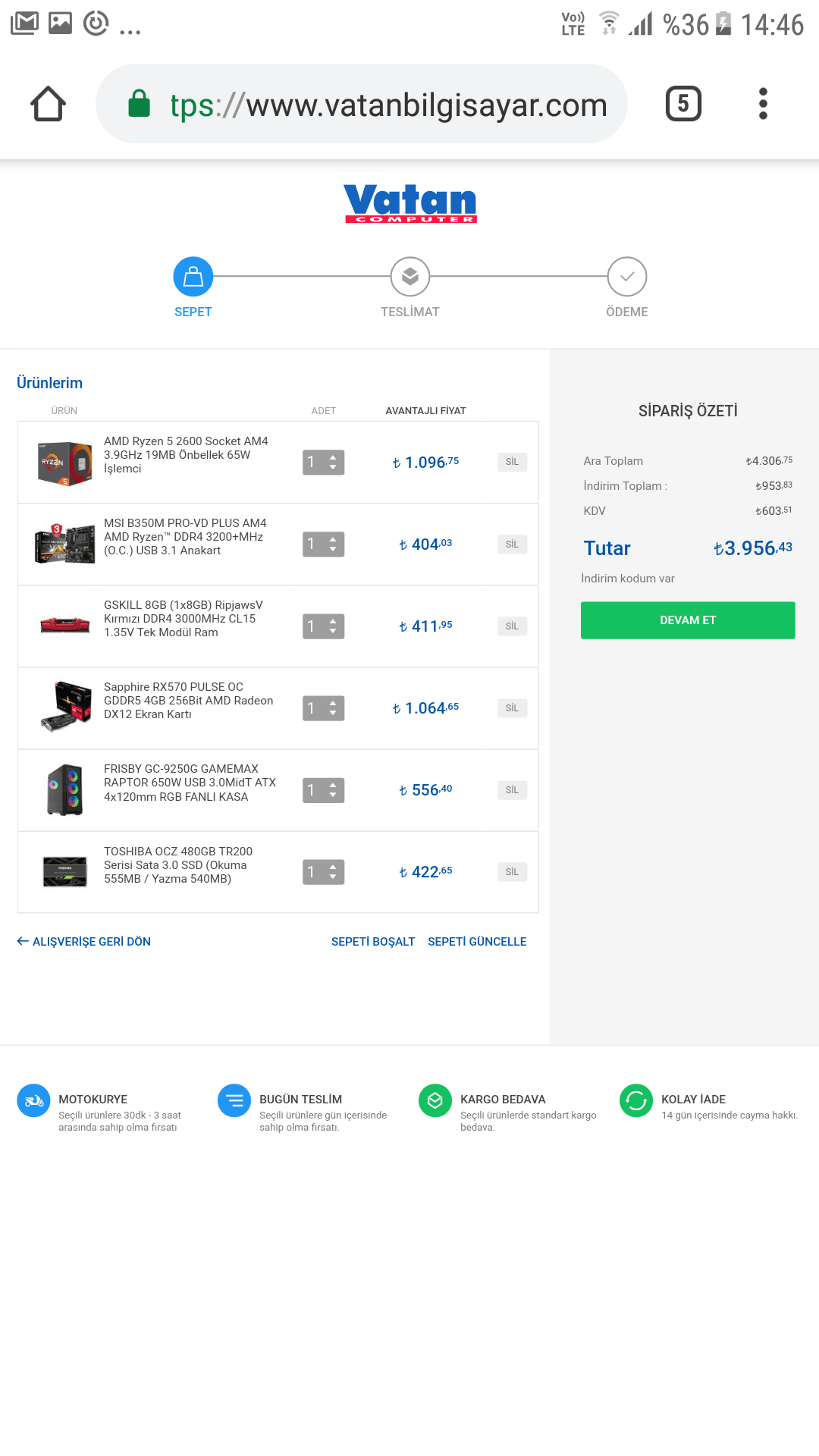Click the İndirim kodum var link
Image resolution: width=819 pixels, height=1456 pixels.
[x=628, y=578]
